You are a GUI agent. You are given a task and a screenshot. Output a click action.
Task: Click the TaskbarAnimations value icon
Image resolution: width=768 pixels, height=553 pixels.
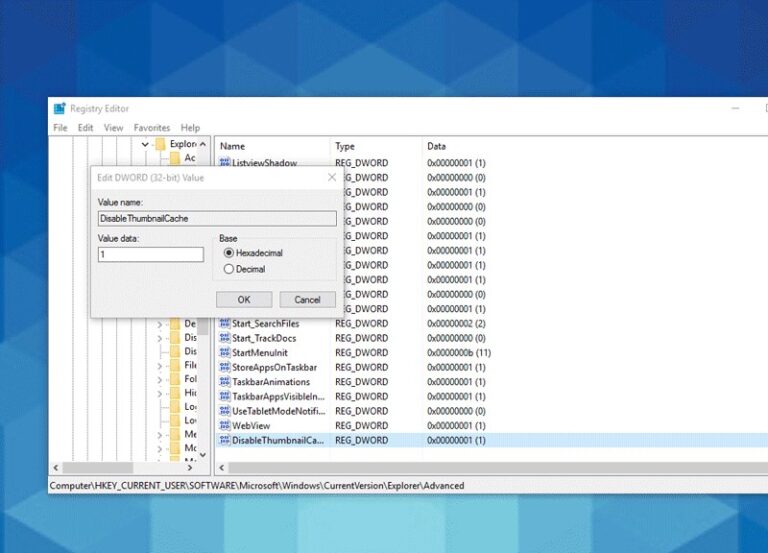224,382
